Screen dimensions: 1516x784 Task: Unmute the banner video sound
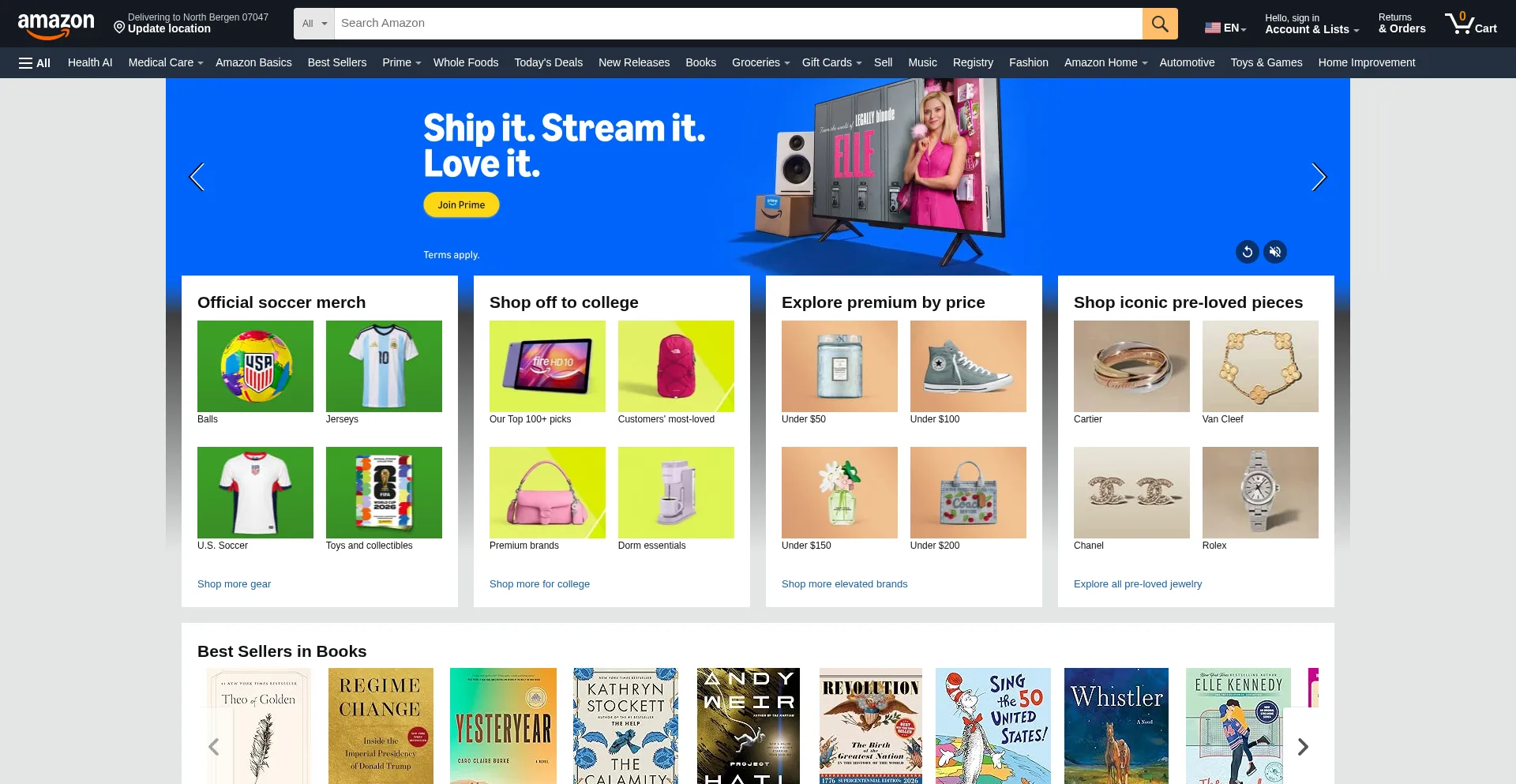click(1275, 252)
